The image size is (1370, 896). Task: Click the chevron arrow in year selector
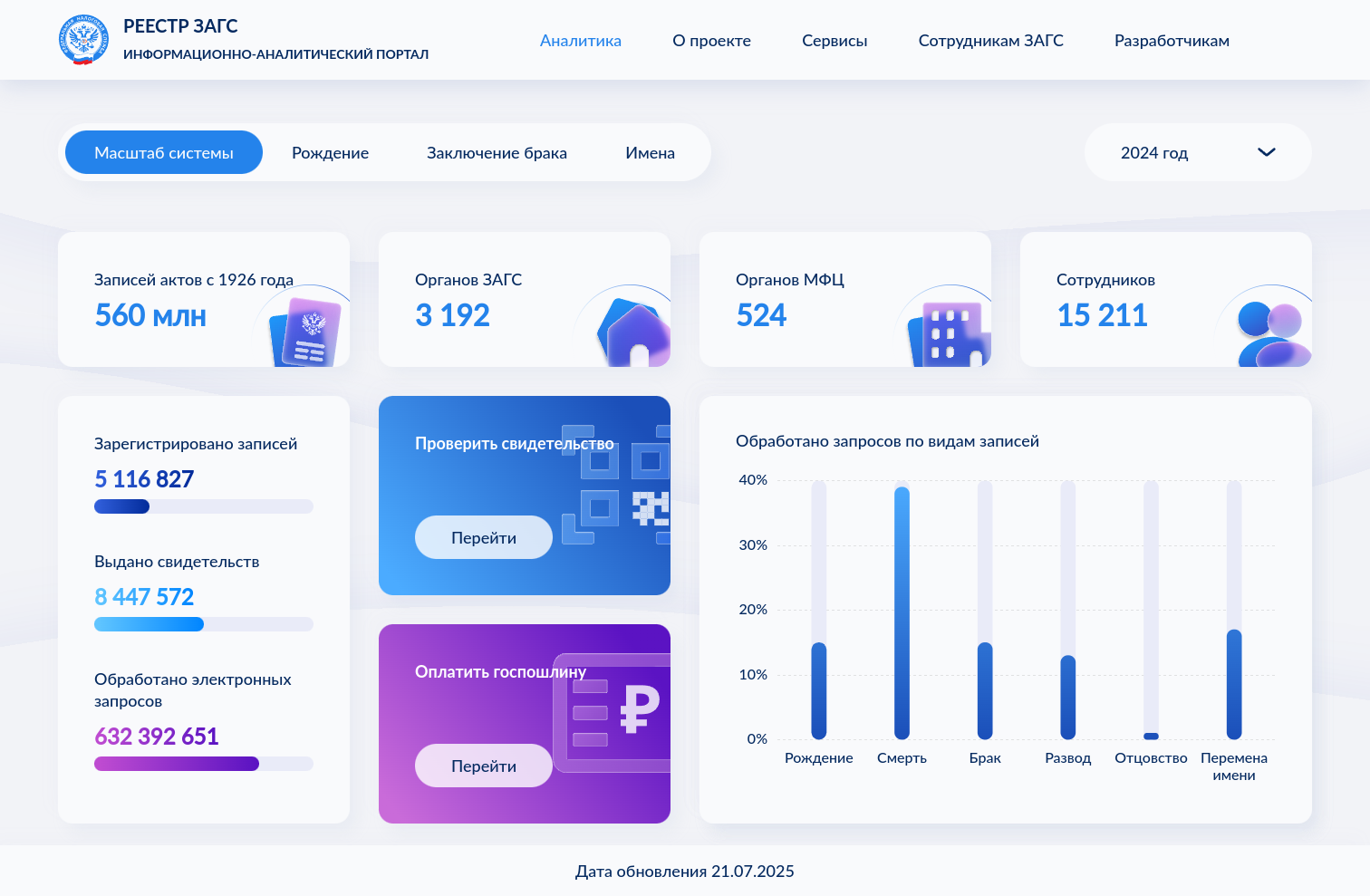[x=1267, y=152]
